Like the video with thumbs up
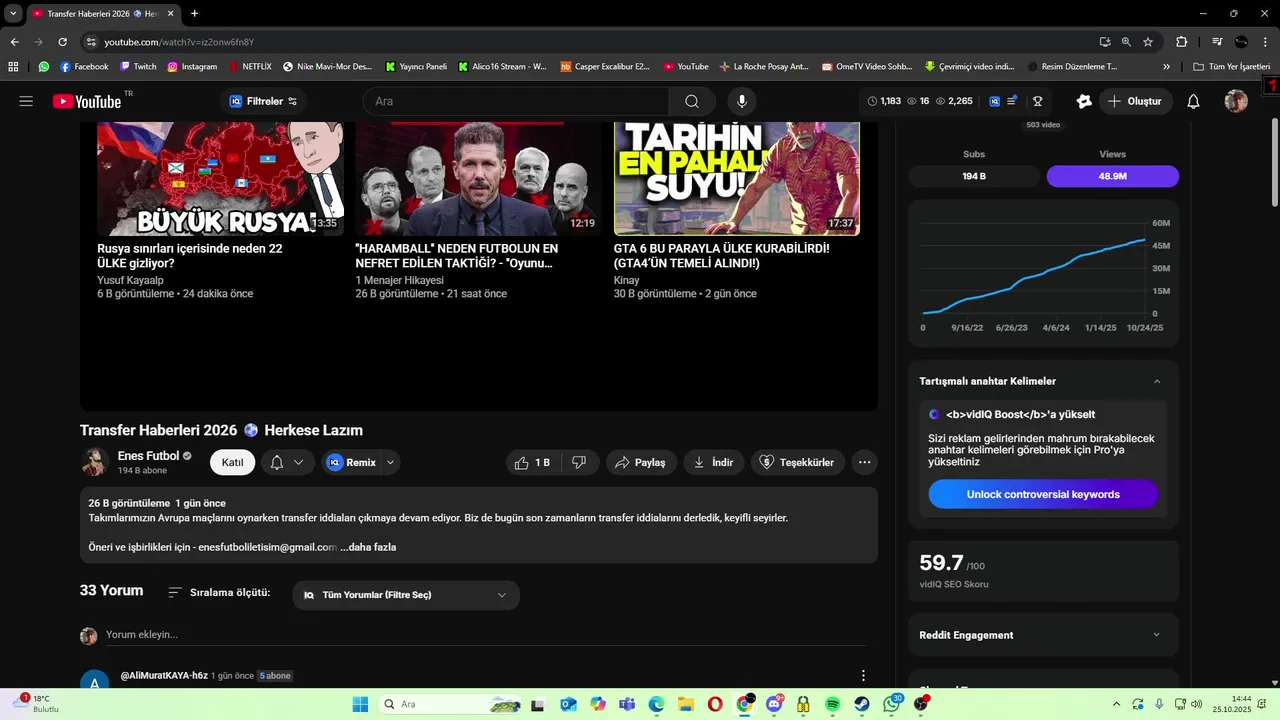The image size is (1280, 720). [x=533, y=462]
